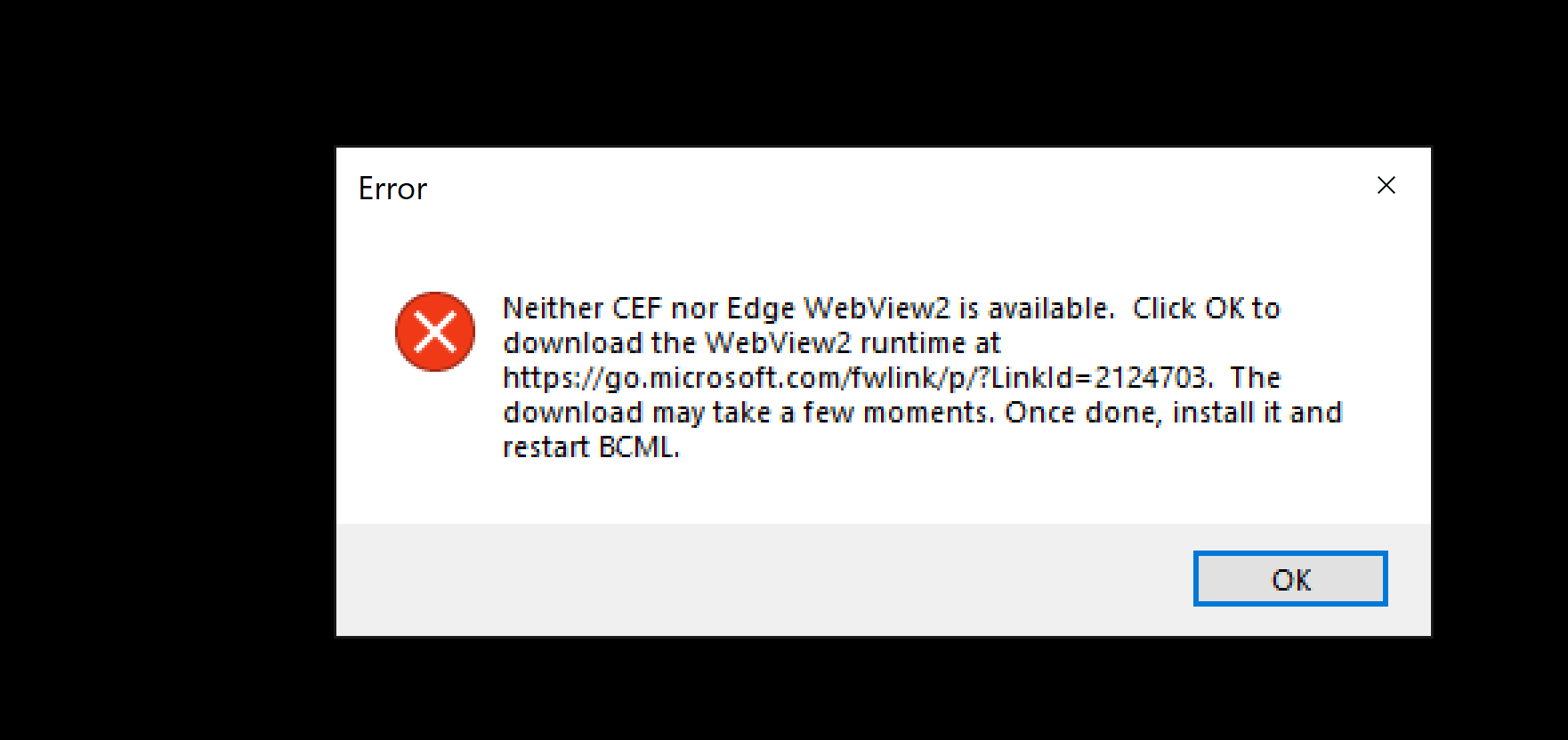Click the error glyph beside the message
Screen dimensions: 1568x740
pos(435,332)
